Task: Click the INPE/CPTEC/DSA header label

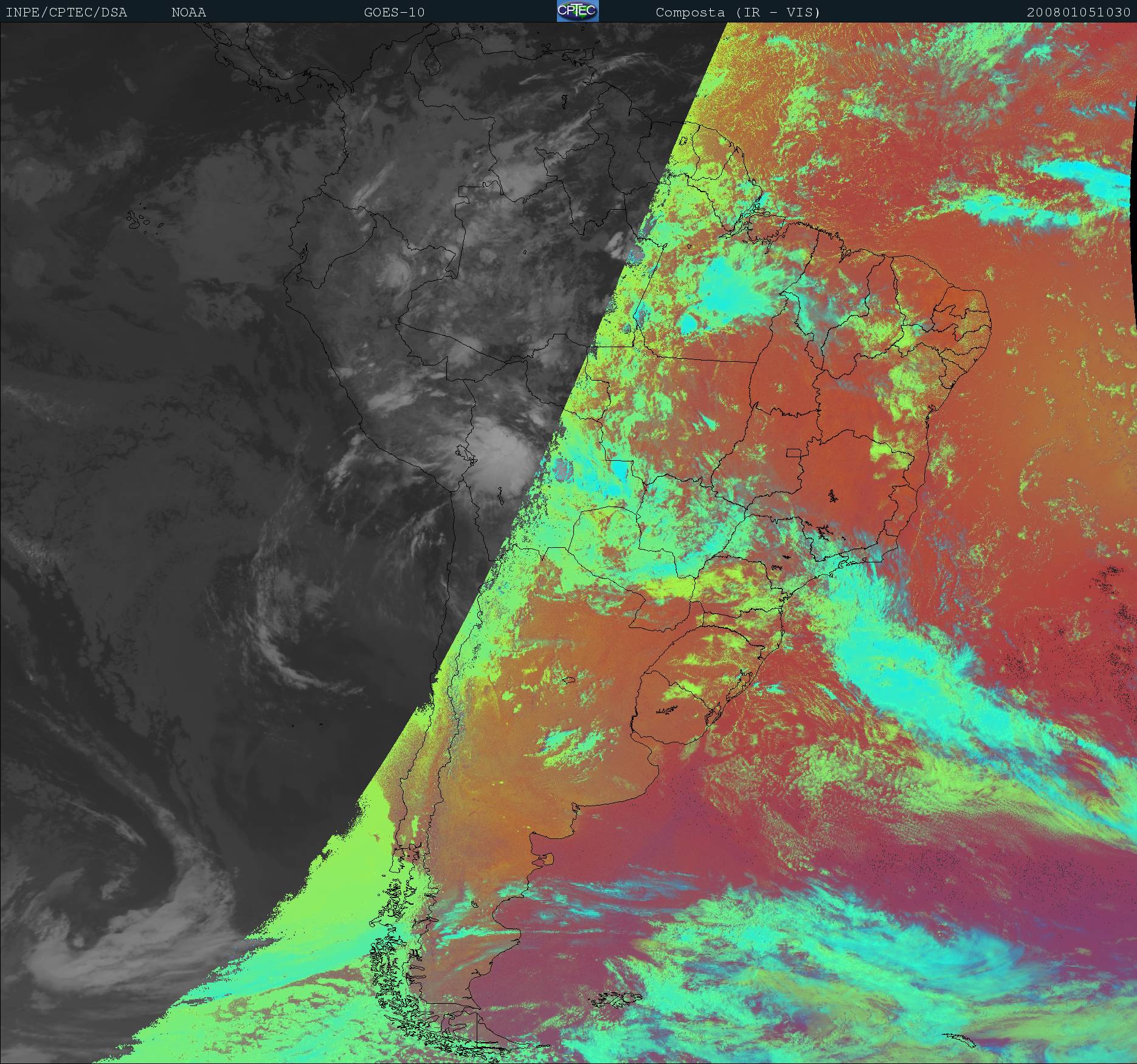Action: click(x=66, y=12)
